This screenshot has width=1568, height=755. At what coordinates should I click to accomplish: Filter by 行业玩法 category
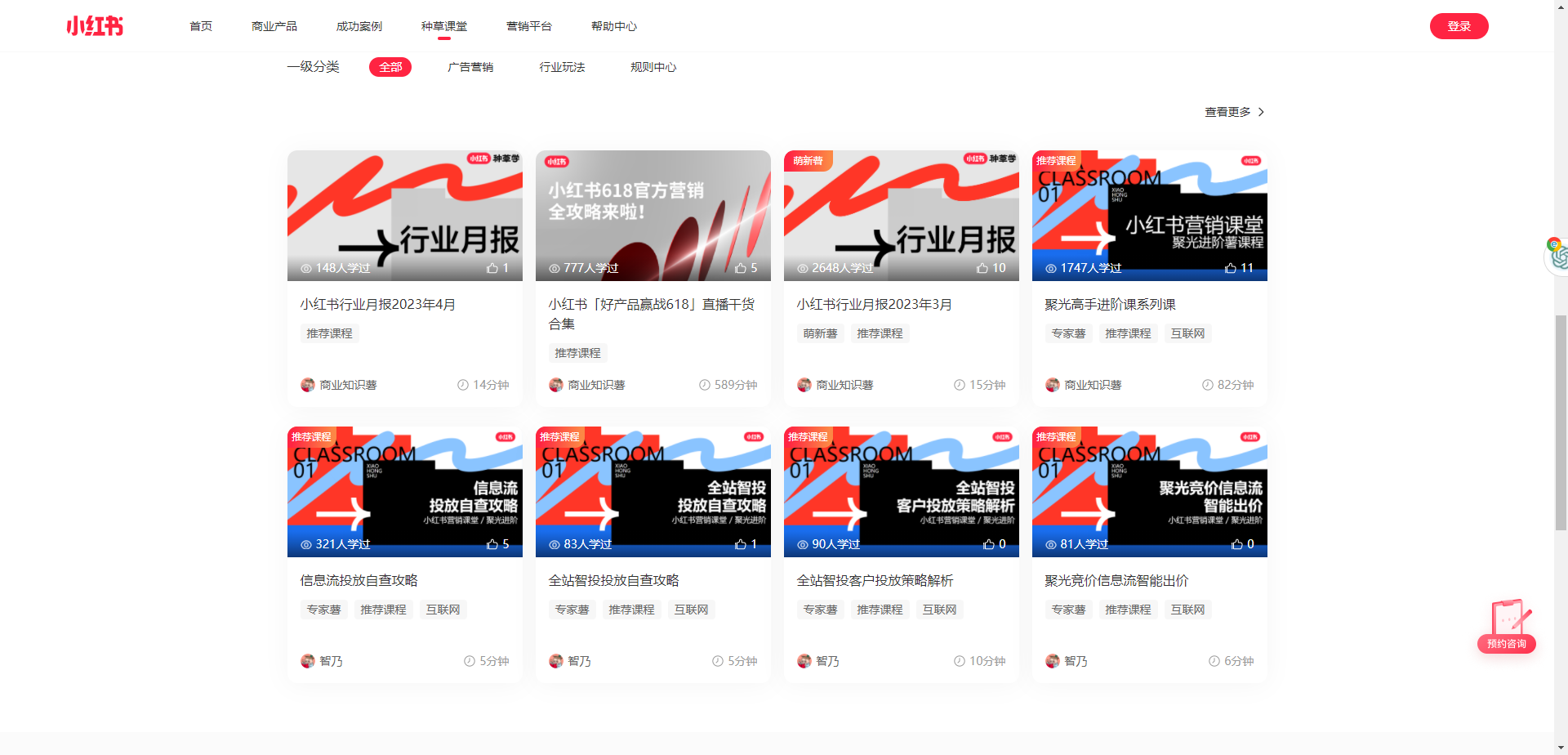point(562,67)
